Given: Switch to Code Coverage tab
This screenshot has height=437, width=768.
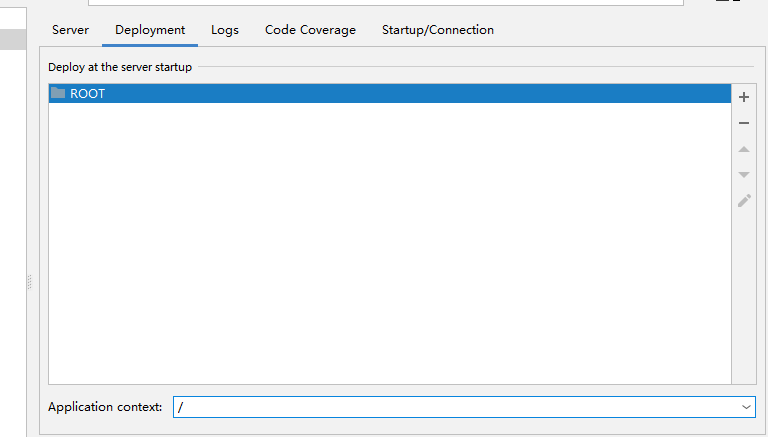Looking at the screenshot, I should [x=310, y=30].
